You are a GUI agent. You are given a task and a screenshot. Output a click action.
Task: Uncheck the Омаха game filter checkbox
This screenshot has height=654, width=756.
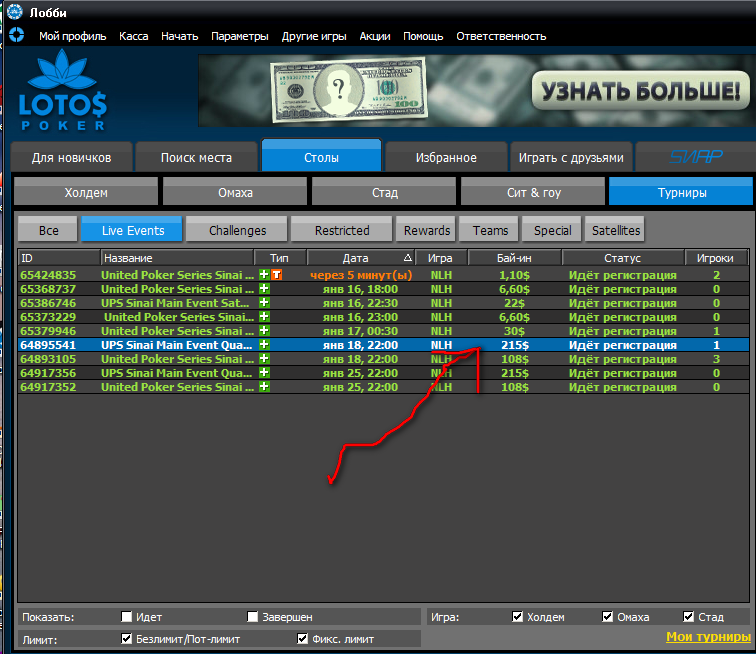(608, 616)
